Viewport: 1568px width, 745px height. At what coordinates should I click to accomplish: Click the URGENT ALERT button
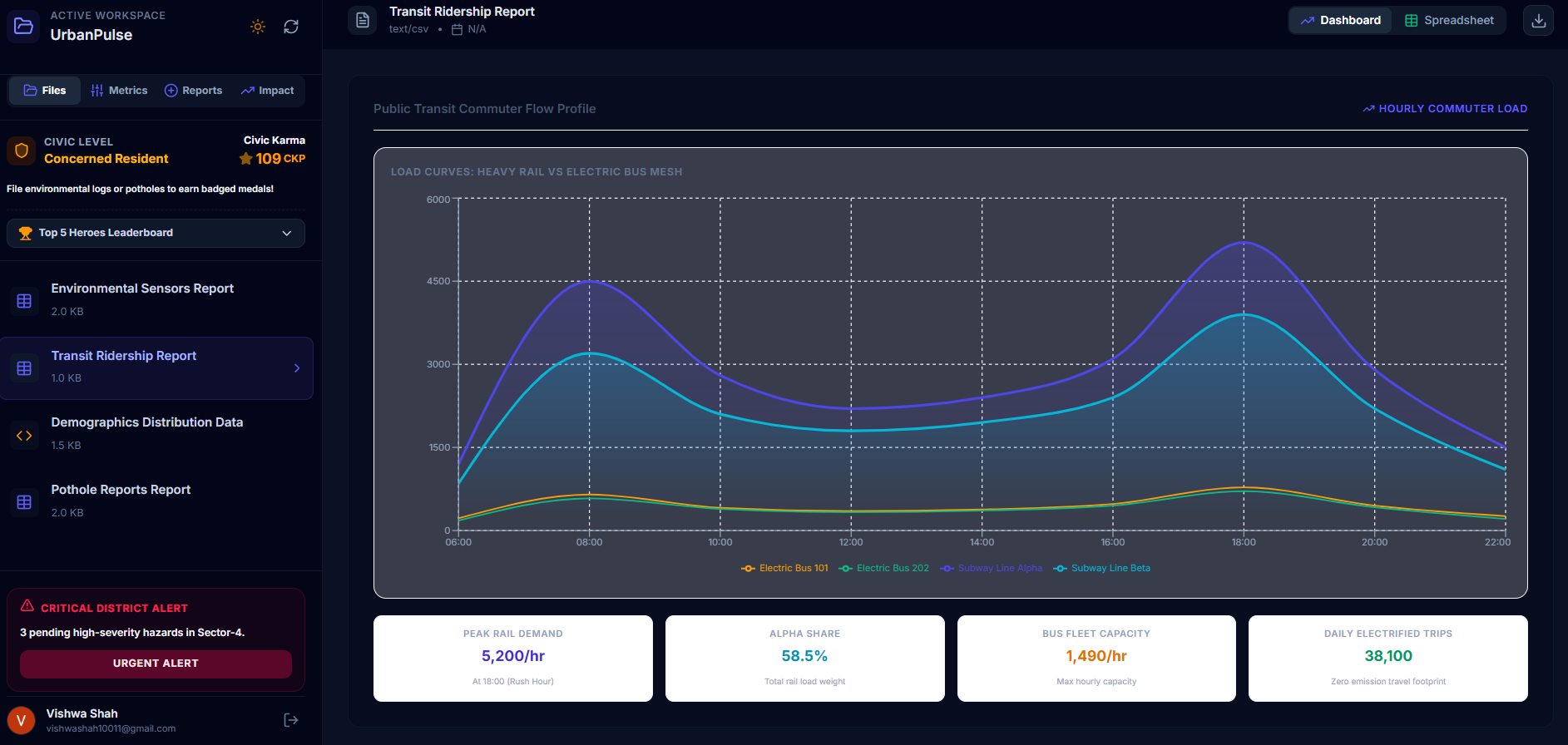tap(156, 664)
